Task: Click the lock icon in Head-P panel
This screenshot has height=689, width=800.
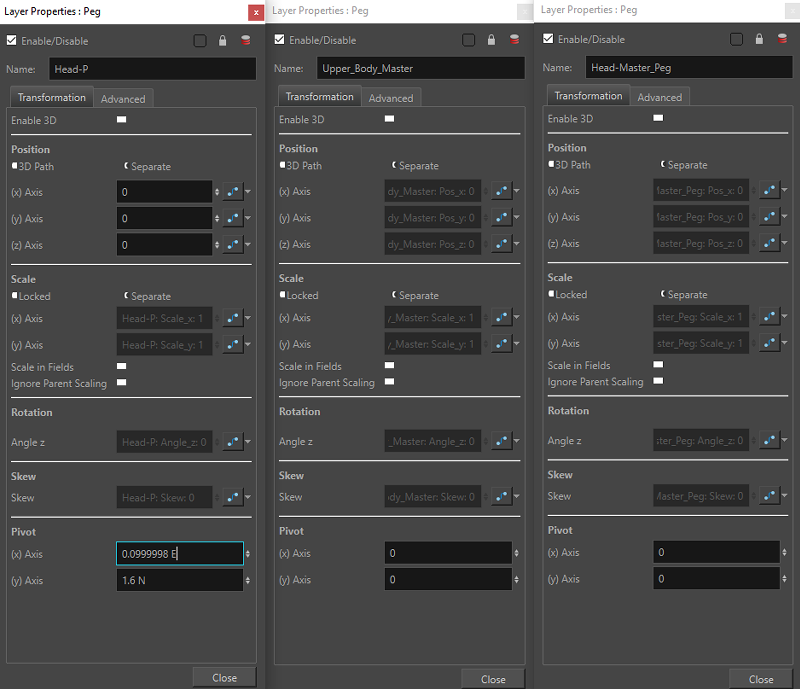Action: click(x=222, y=41)
